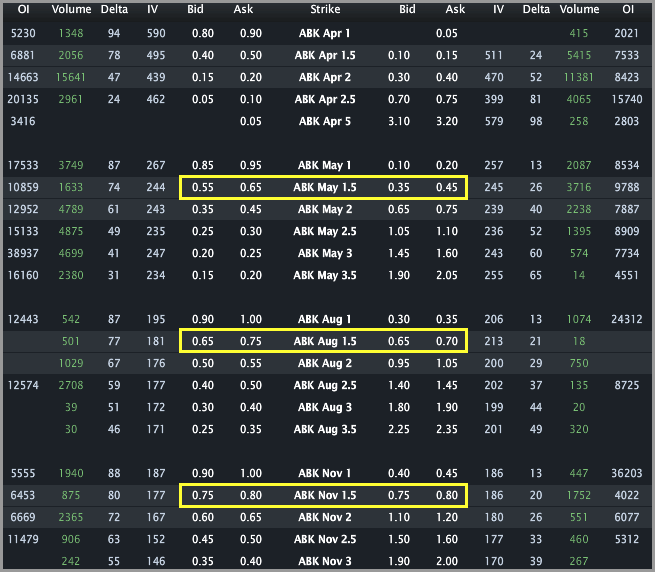The width and height of the screenshot is (655, 572).
Task: Click put OI 36203 in Nov 1 row
Action: (627, 473)
